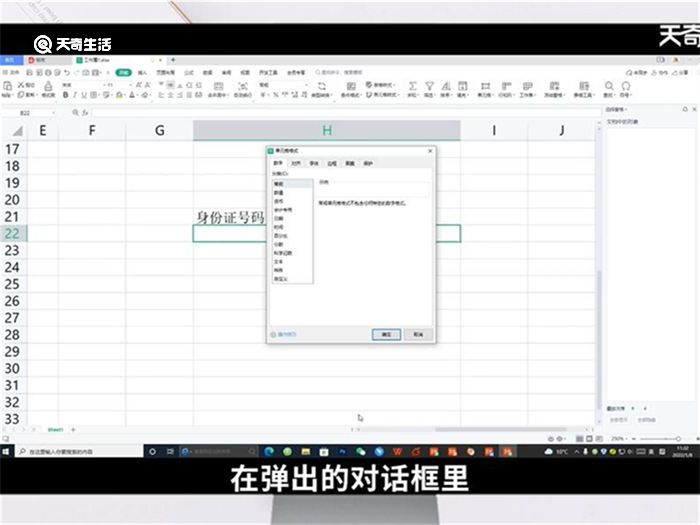Click the add new sheet plus button
This screenshot has height=525, width=700.
tap(73, 429)
